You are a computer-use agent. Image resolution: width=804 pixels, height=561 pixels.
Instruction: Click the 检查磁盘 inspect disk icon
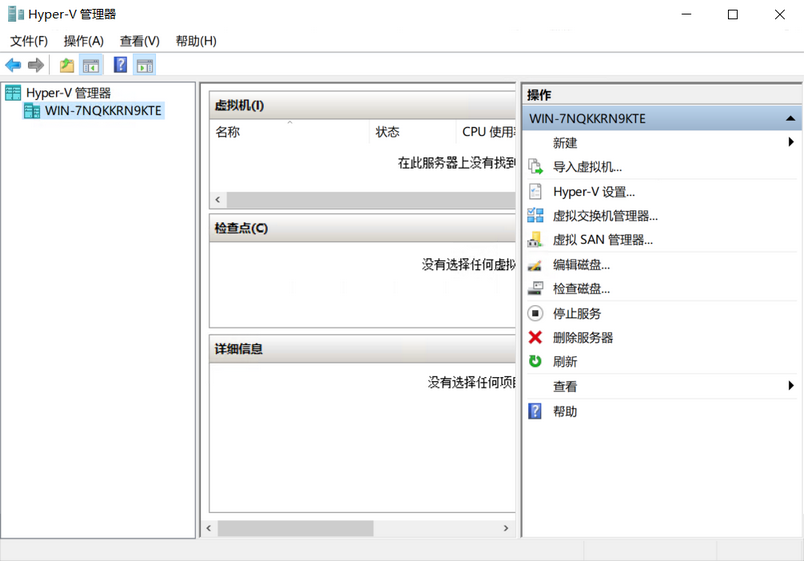pyautogui.click(x=535, y=288)
